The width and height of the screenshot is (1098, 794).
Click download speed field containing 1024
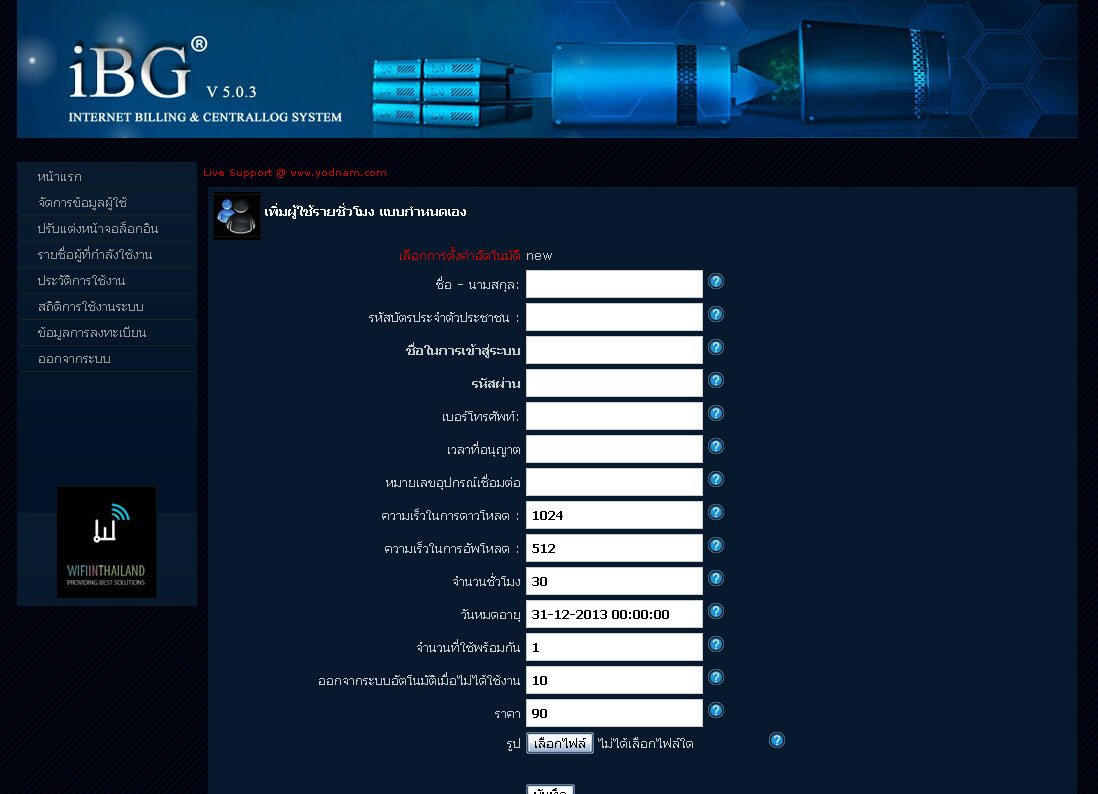pos(614,515)
